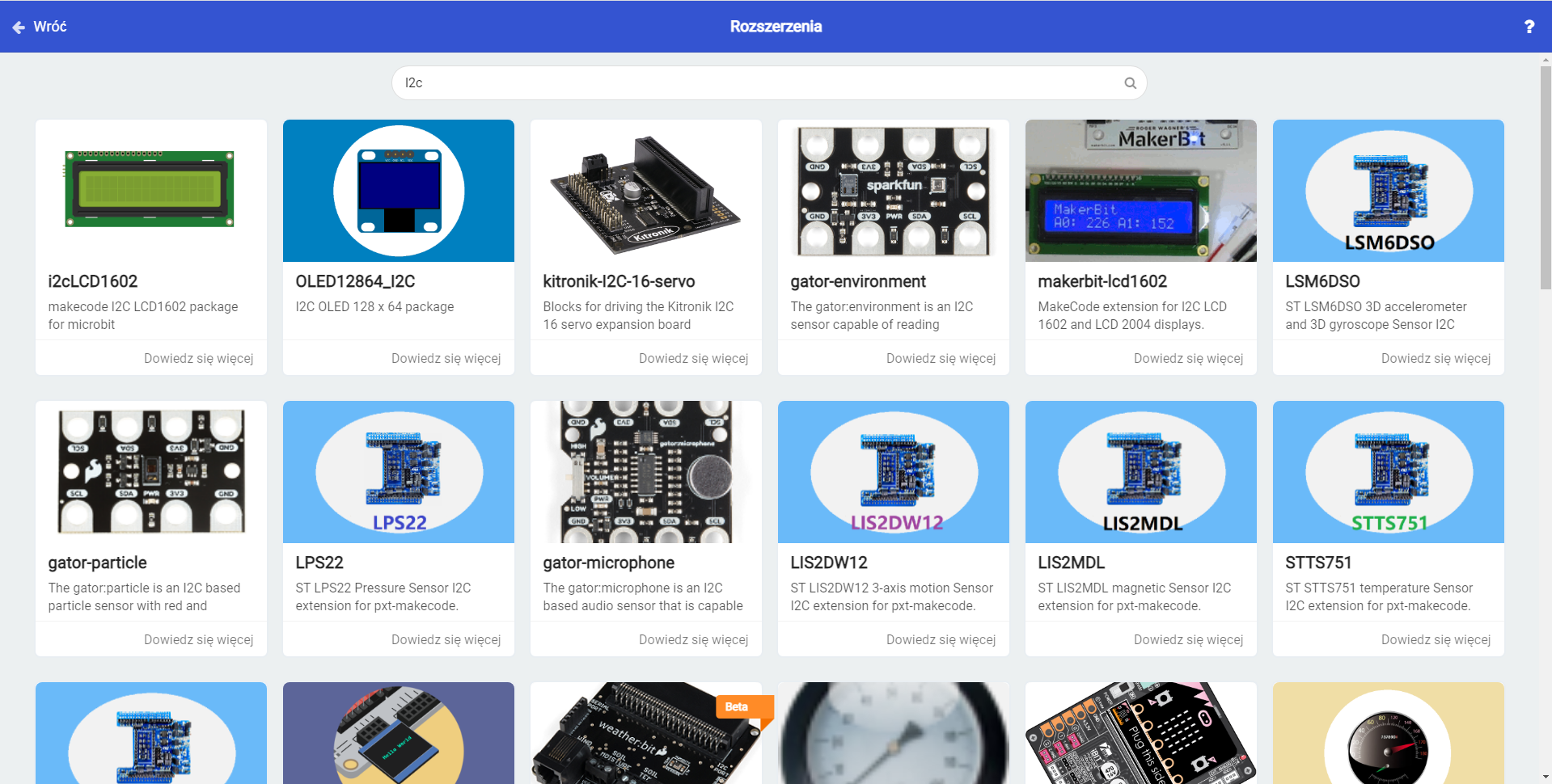
Task: Open Dowiedz się więcej for LPS22
Action: pyautogui.click(x=446, y=639)
